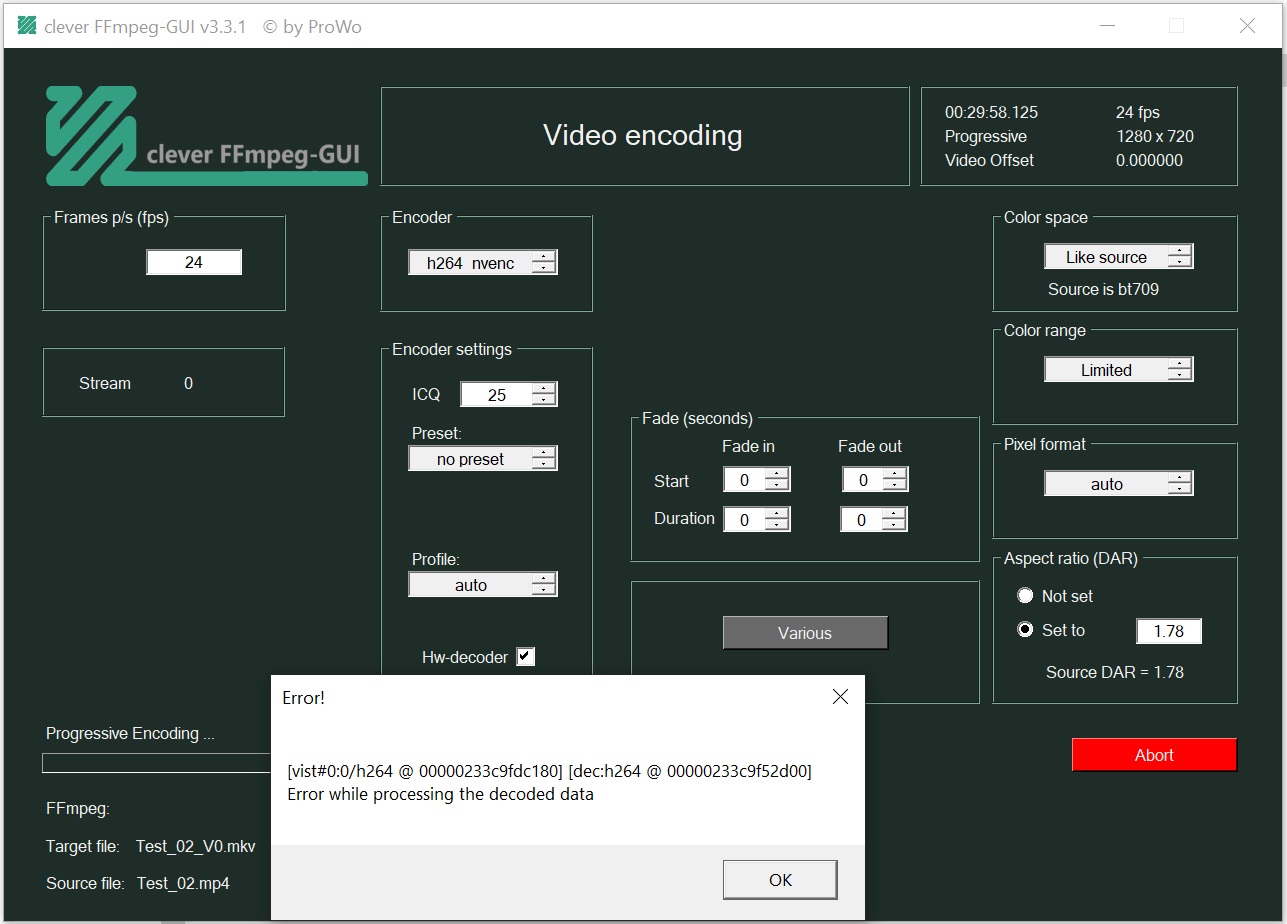The height and width of the screenshot is (924, 1287).
Task: Open the Color space Like source selector
Action: coord(1119,257)
